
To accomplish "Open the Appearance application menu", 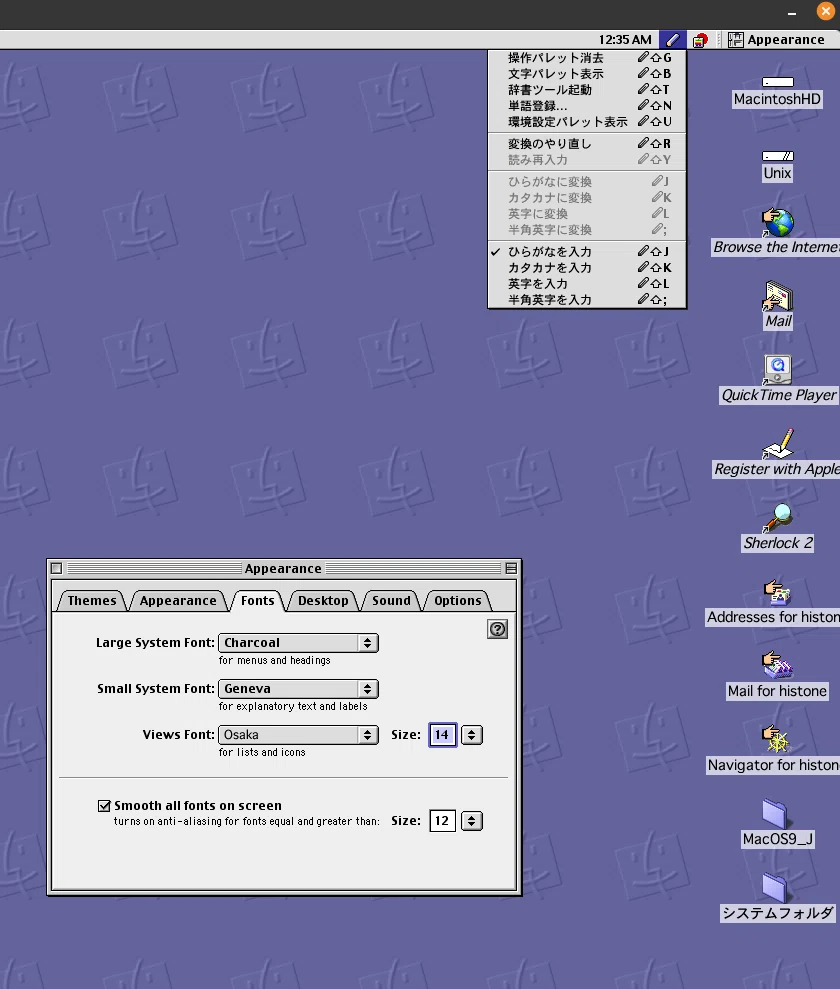I will coord(776,40).
